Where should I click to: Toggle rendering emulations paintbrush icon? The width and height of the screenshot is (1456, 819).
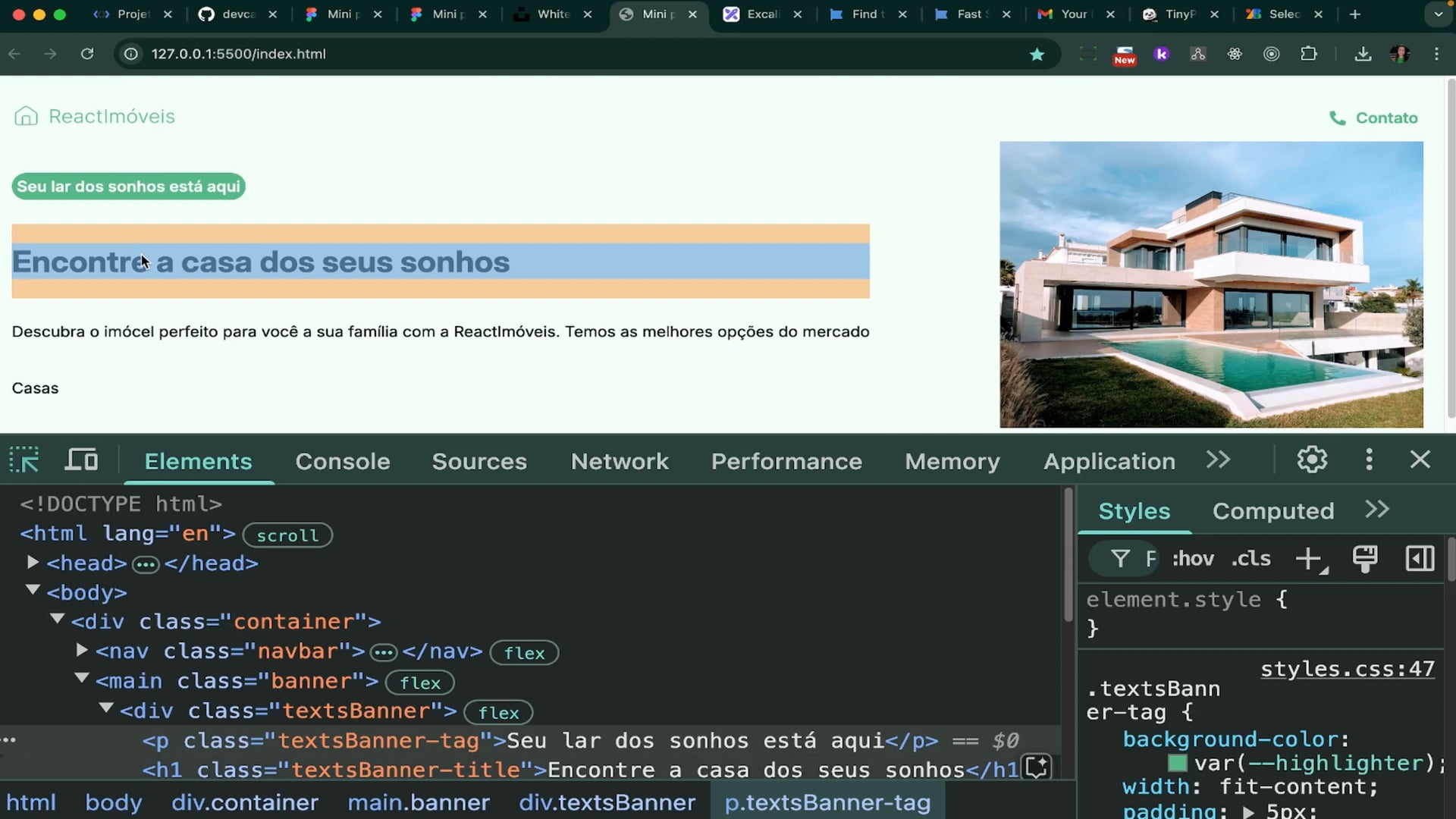point(1365,559)
